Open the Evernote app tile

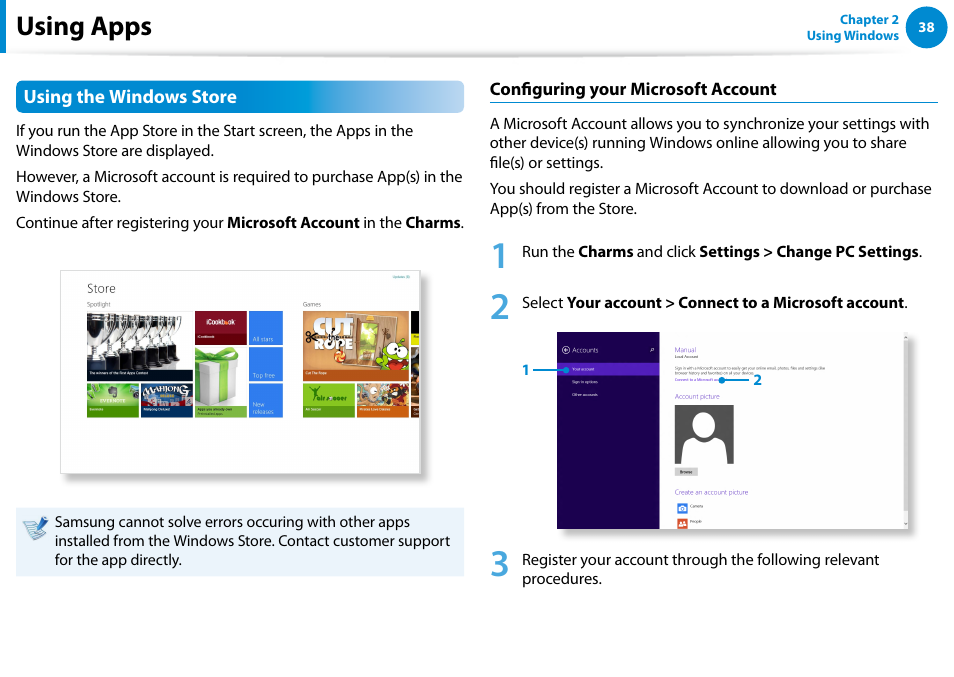tap(113, 400)
